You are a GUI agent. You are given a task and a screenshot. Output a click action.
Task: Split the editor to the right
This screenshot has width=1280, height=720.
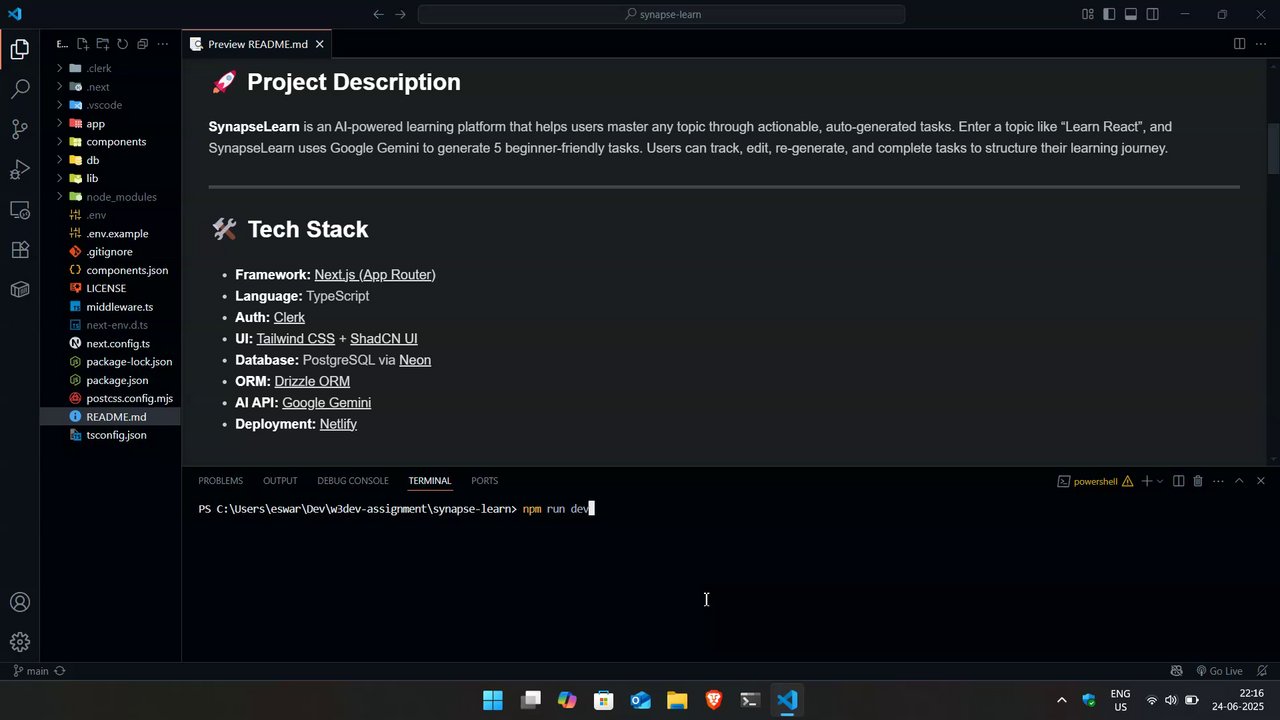[x=1239, y=44]
